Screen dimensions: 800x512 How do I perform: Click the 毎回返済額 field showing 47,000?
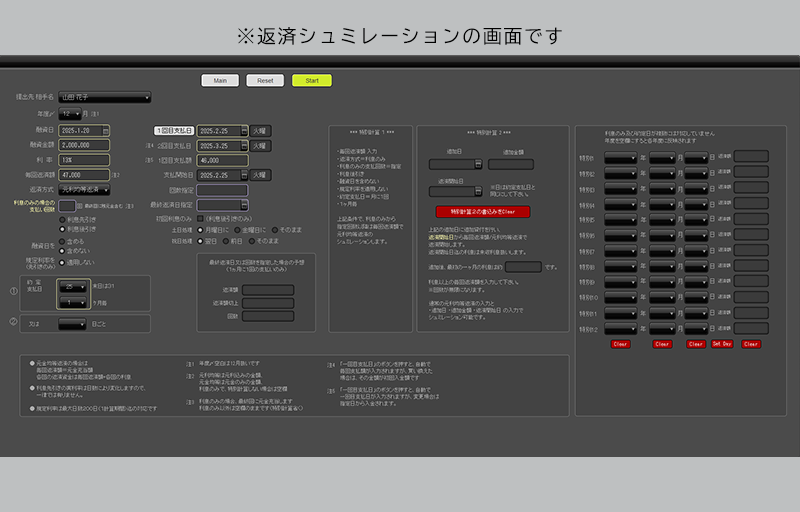pyautogui.click(x=84, y=175)
